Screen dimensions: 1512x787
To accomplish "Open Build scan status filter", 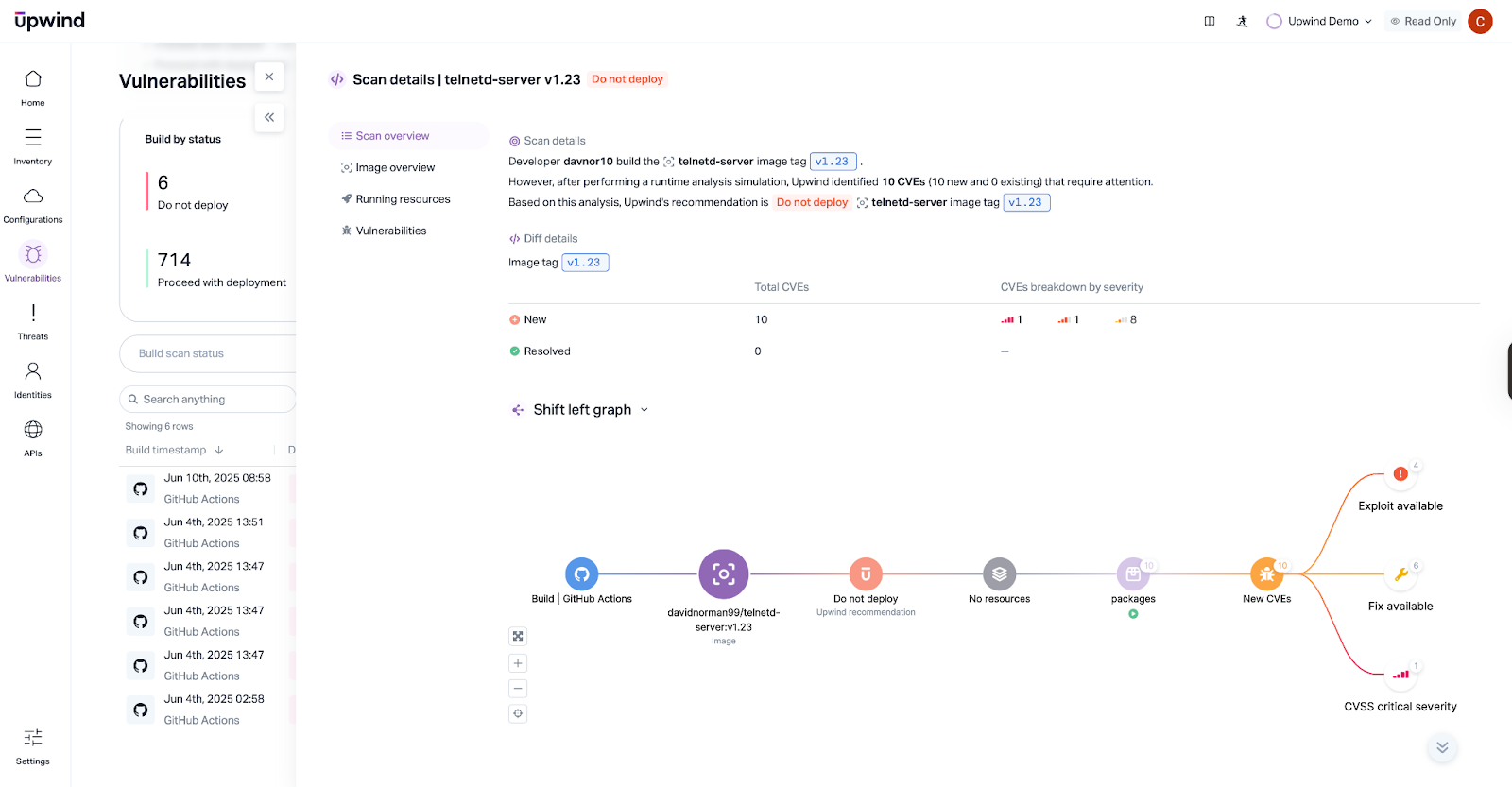I will click(208, 353).
